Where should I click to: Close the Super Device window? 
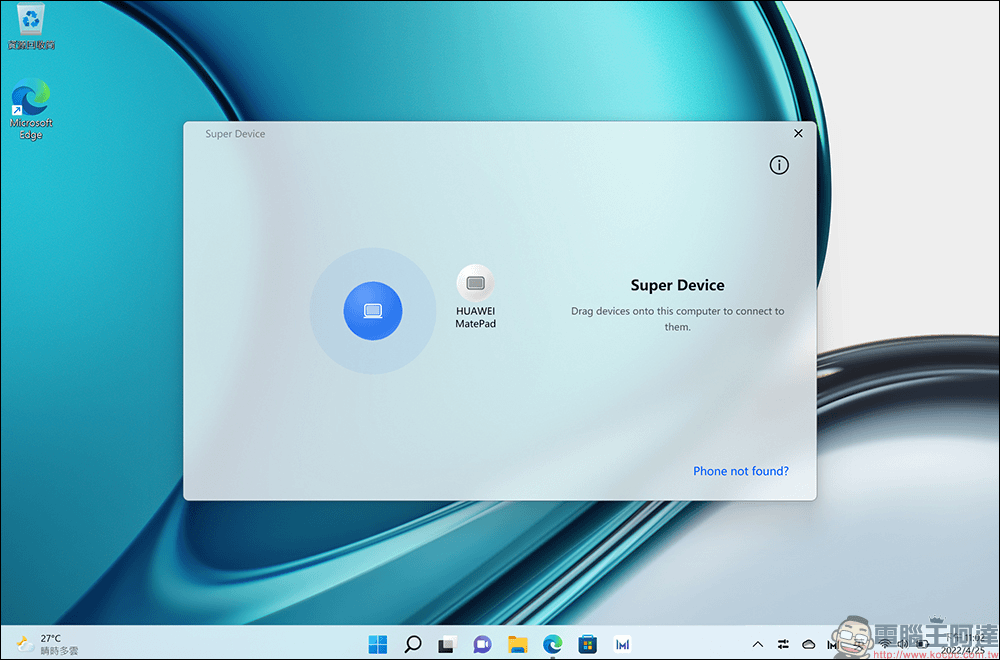pyautogui.click(x=798, y=133)
